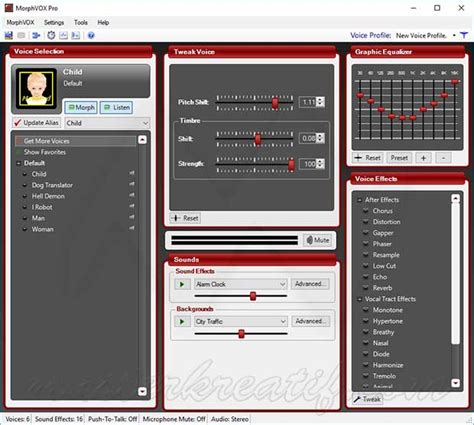Click the Push-To-Talk: Off status entry
This screenshot has height=425, width=474.
click(x=112, y=419)
